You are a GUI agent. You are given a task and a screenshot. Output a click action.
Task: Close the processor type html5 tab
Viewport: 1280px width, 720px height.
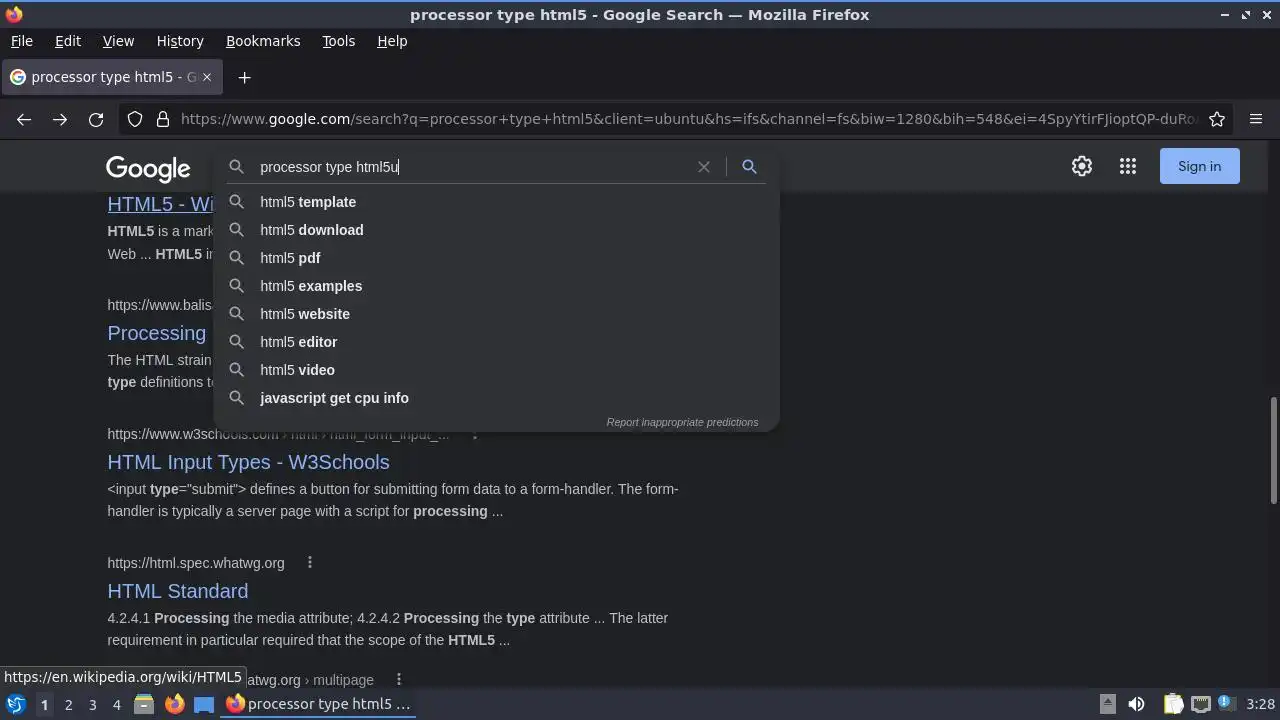(x=207, y=77)
